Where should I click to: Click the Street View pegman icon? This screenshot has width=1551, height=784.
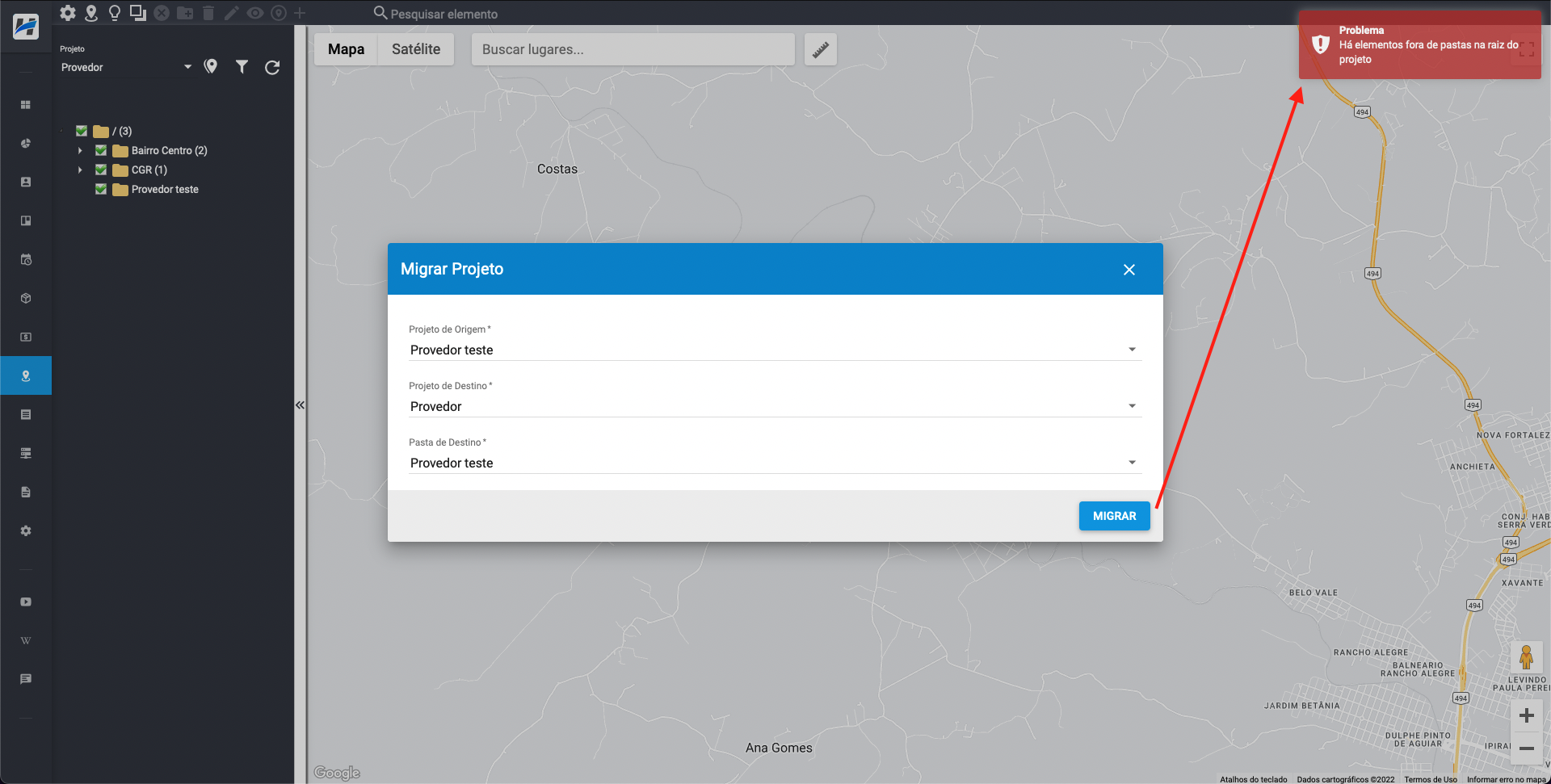[x=1526, y=657]
